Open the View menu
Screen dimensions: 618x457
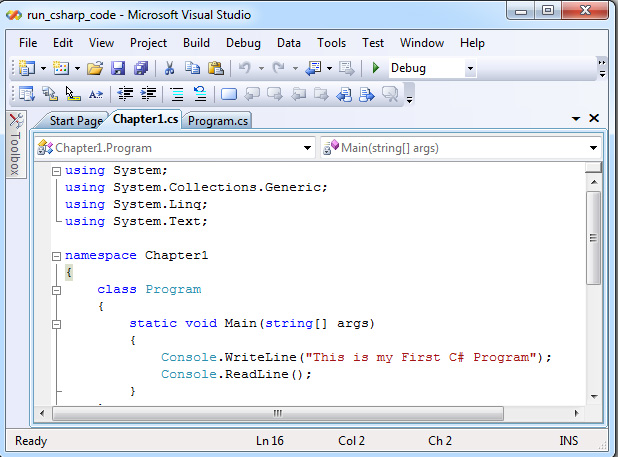(101, 43)
